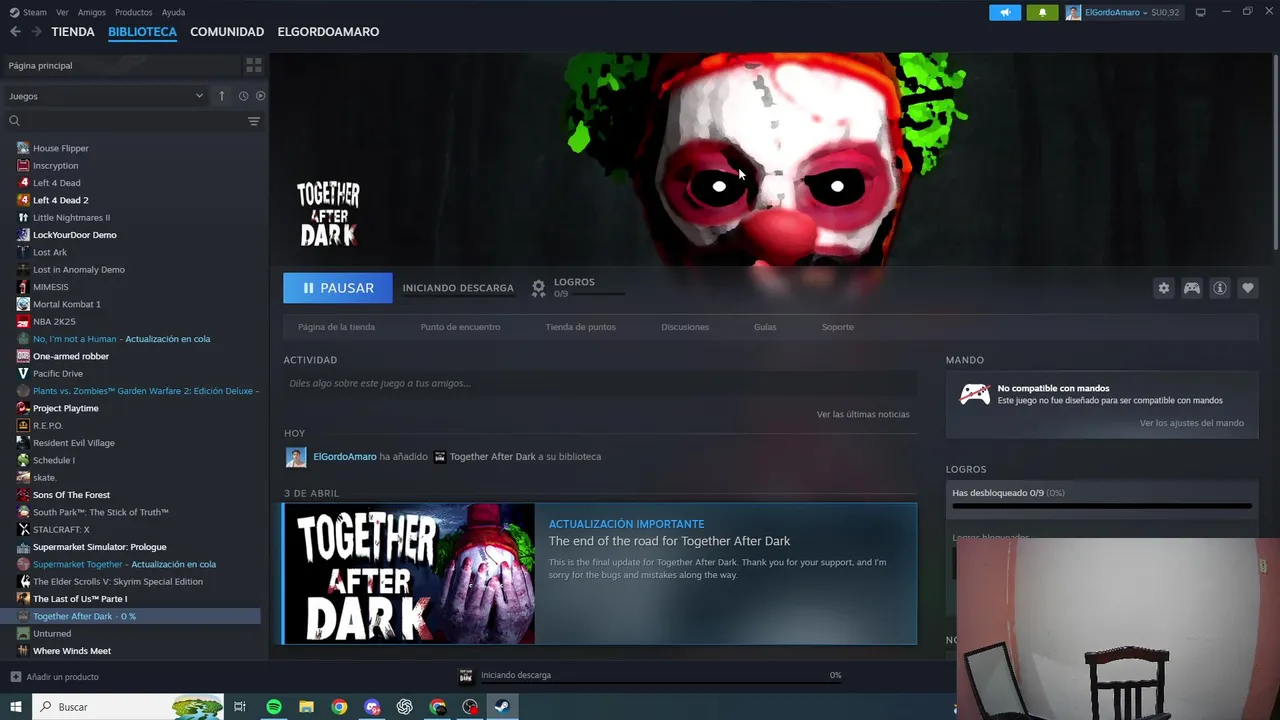
Task: Open ElGordoAmaro link in activity feed
Action: pos(345,457)
